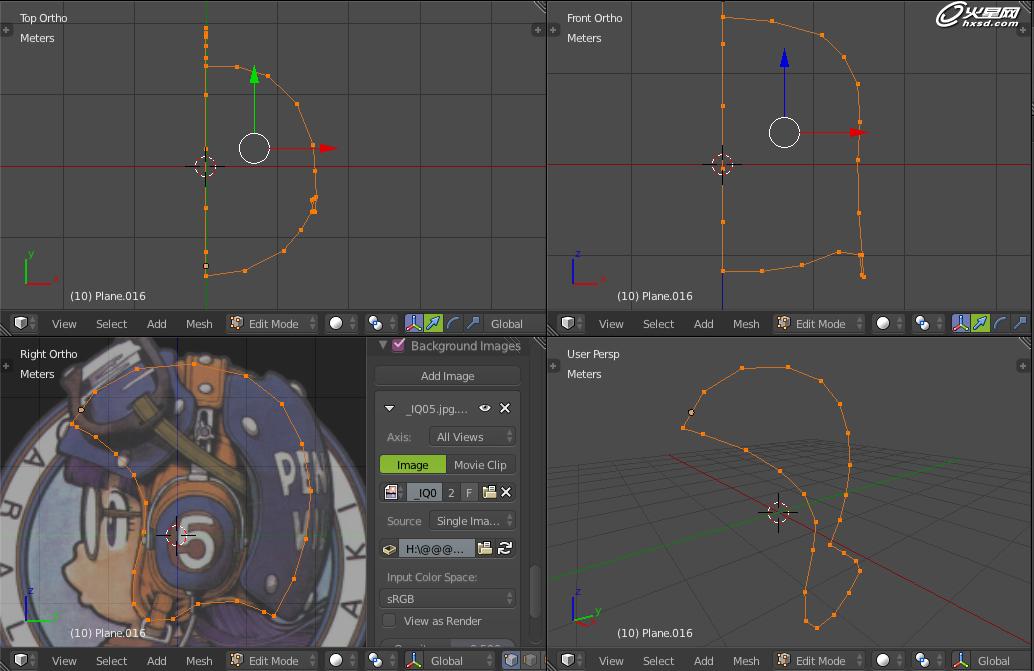
Task: Enable View as Render checkbox
Action: pyautogui.click(x=389, y=621)
